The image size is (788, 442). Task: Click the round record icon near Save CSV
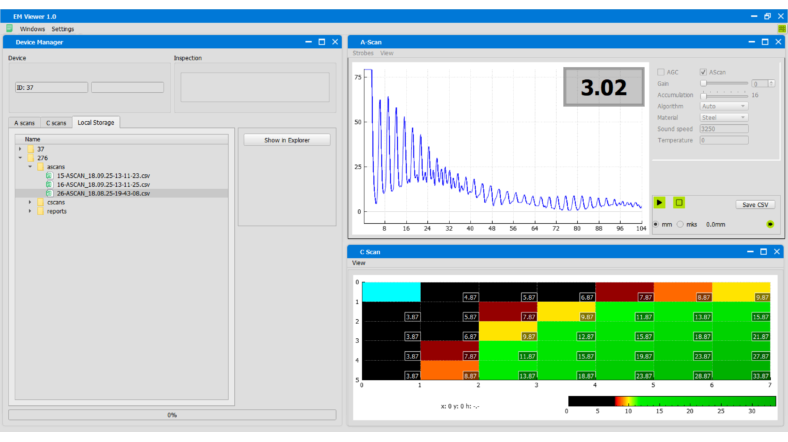click(770, 224)
